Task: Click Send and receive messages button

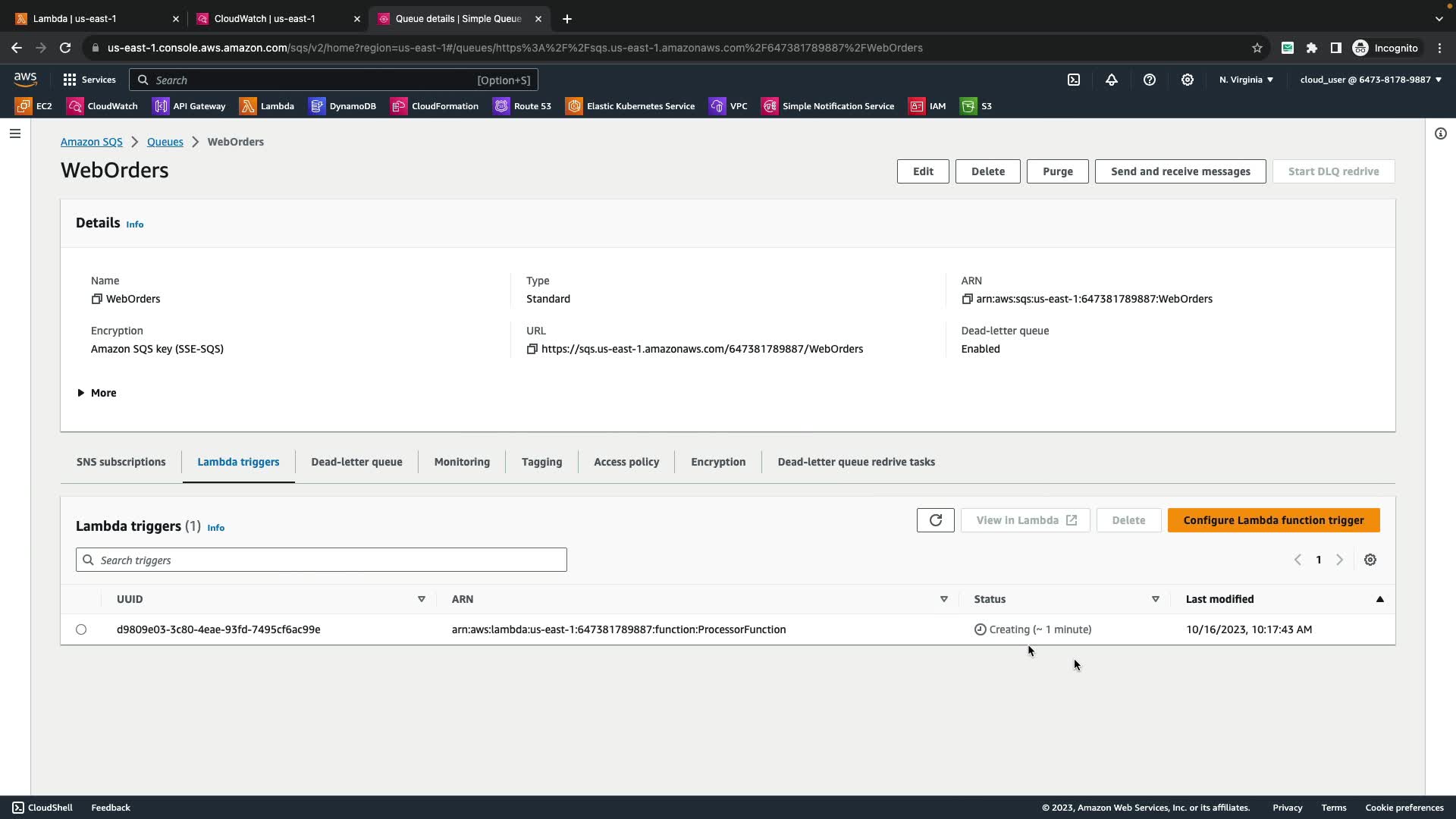Action: [1180, 171]
